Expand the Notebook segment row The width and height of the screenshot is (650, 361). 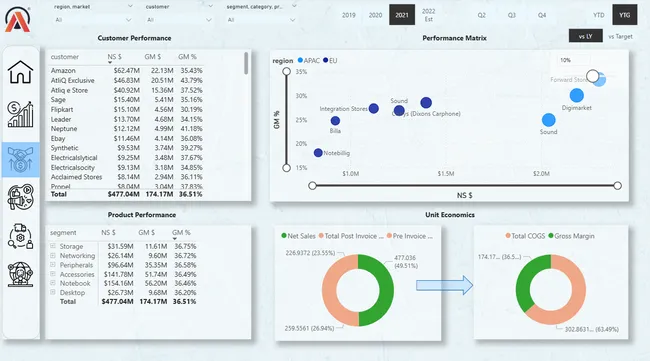click(53, 283)
